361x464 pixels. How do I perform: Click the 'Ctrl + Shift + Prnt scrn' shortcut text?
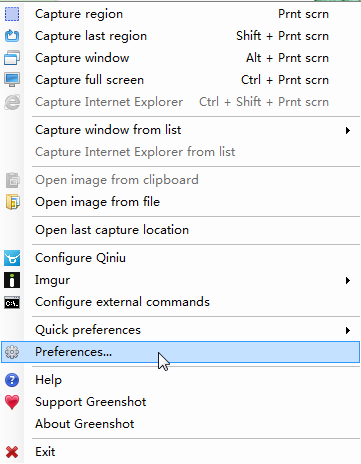click(x=264, y=102)
